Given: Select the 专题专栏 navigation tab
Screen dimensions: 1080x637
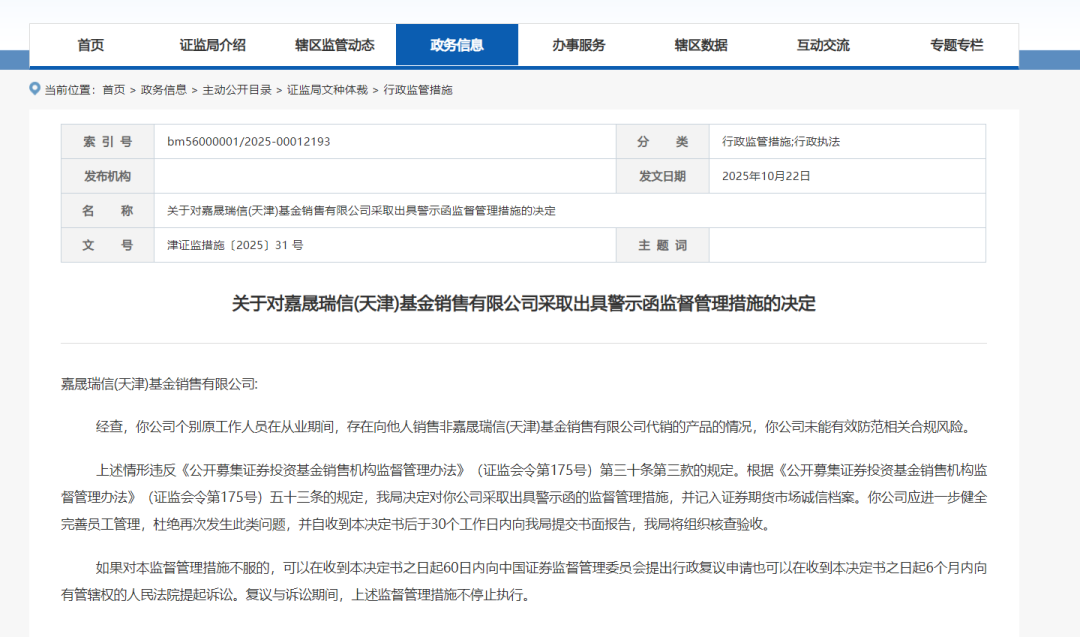Looking at the screenshot, I should pos(957,45).
